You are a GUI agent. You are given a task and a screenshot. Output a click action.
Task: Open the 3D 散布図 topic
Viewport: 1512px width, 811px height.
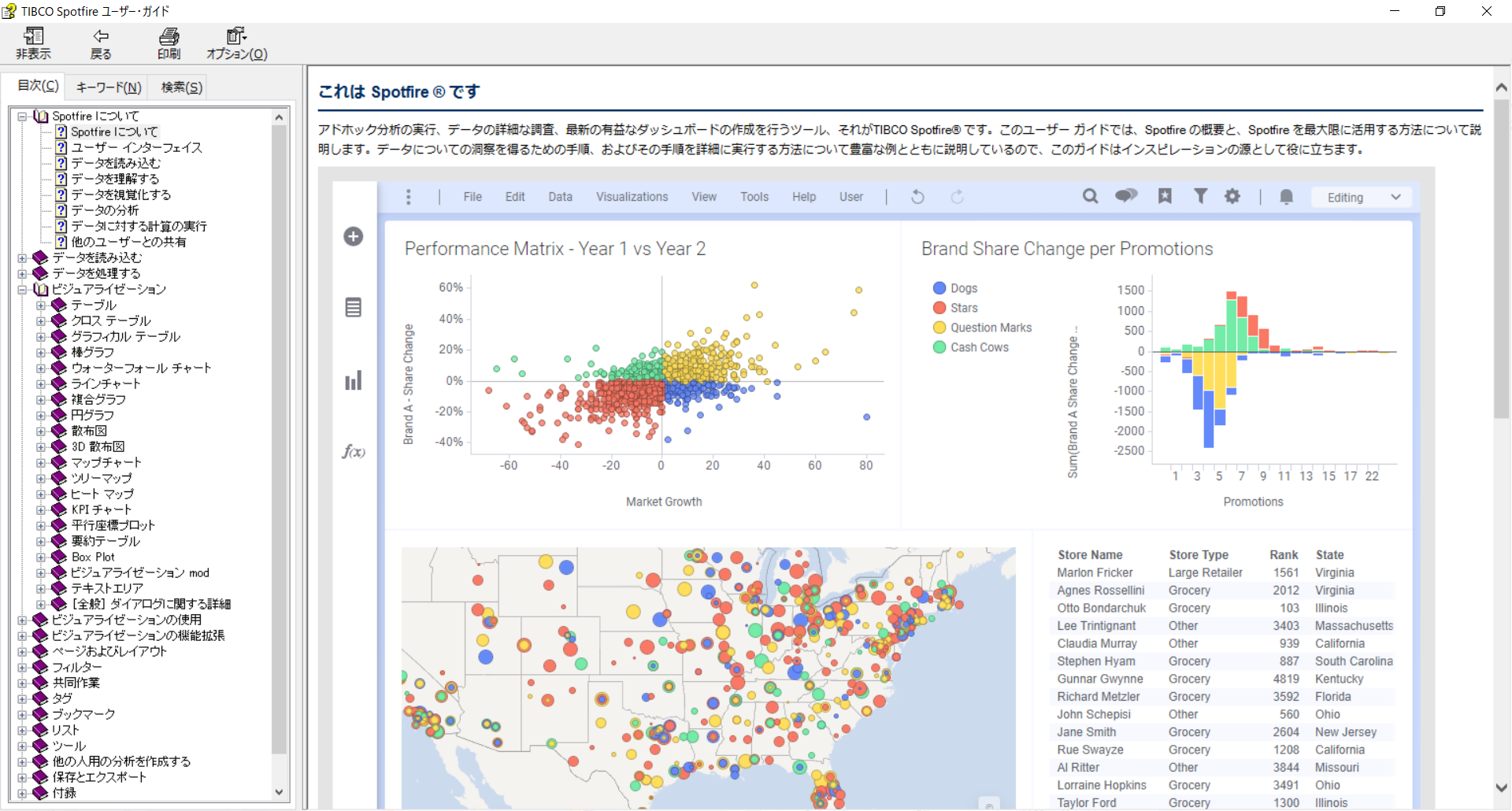[98, 446]
